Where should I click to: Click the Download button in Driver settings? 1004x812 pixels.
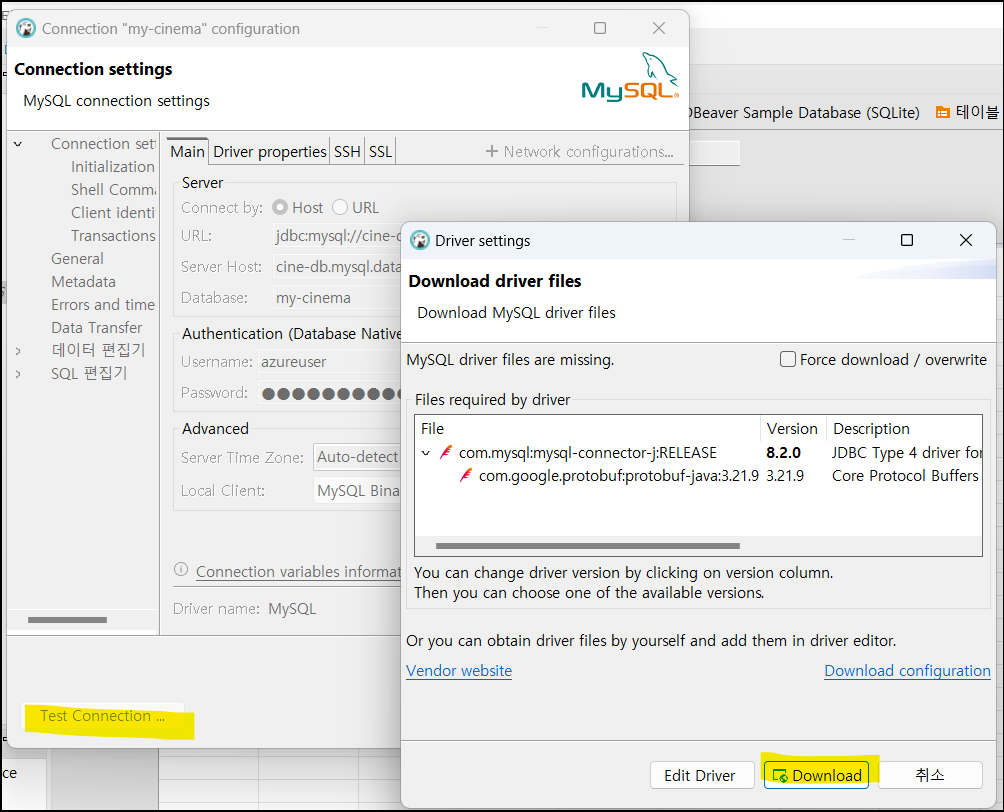pyautogui.click(x=816, y=775)
